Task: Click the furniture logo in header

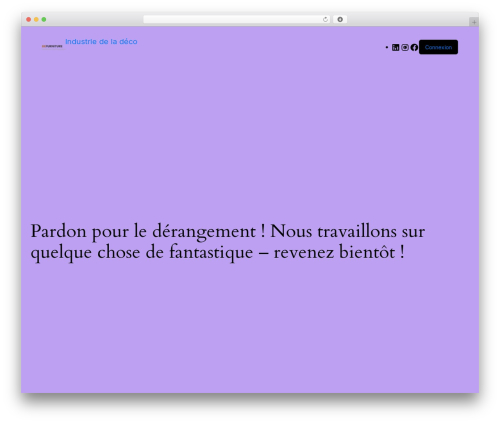Action: 52,46
